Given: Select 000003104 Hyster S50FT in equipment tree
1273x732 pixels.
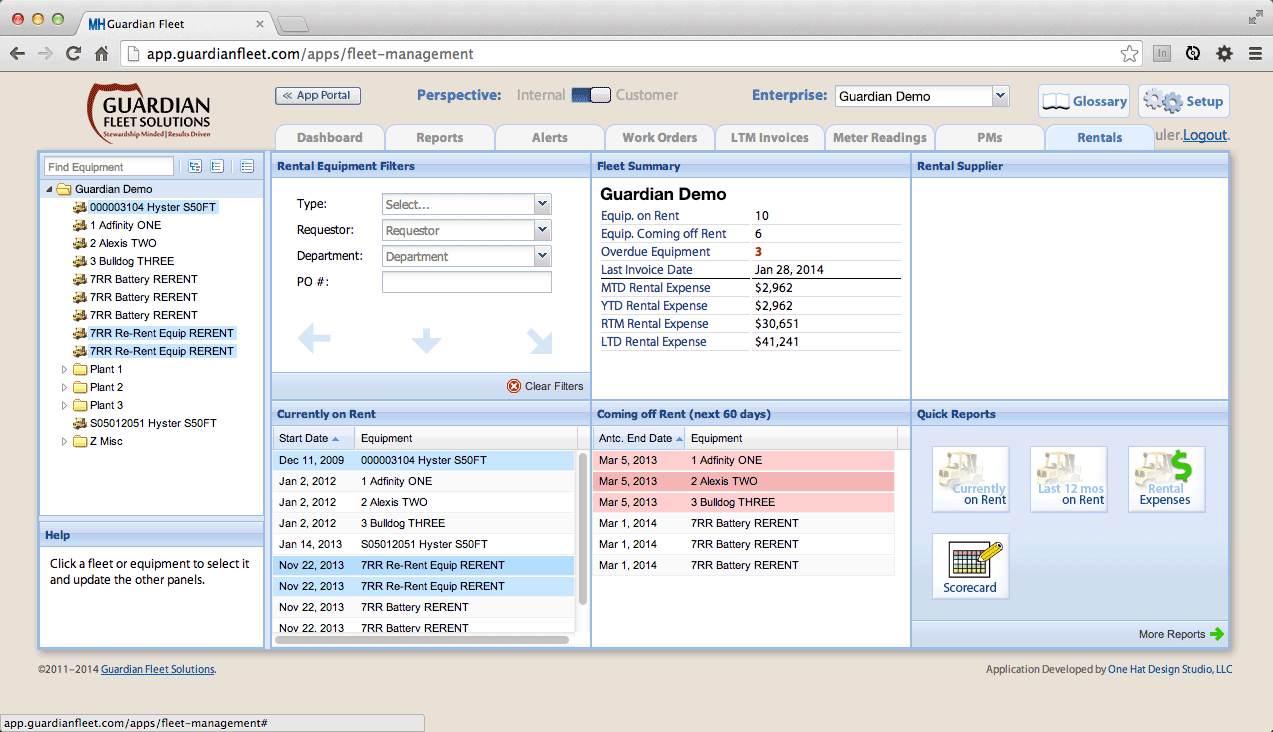Looking at the screenshot, I should (x=153, y=207).
